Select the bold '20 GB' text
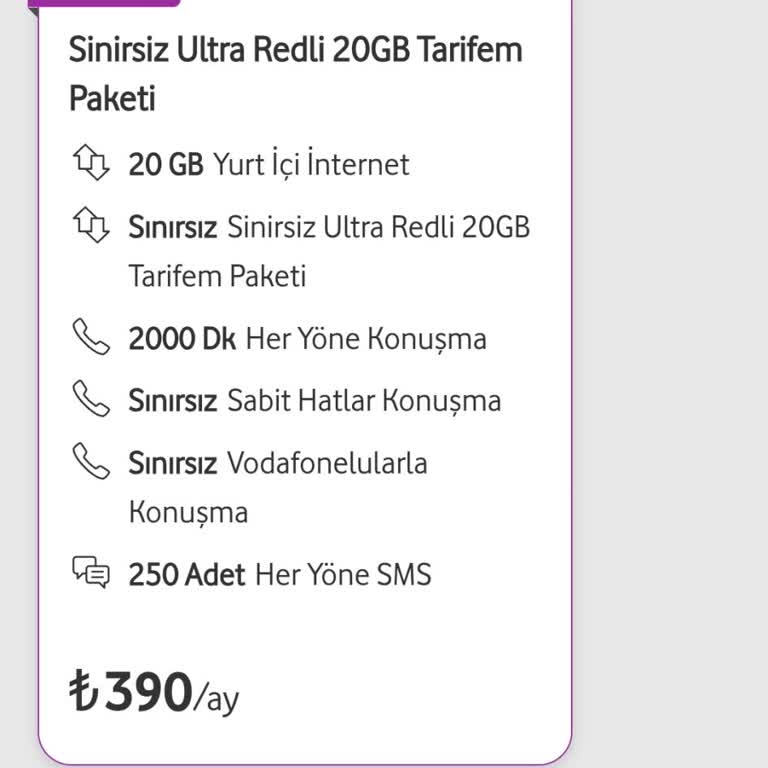The width and height of the screenshot is (768, 768). pyautogui.click(x=166, y=164)
